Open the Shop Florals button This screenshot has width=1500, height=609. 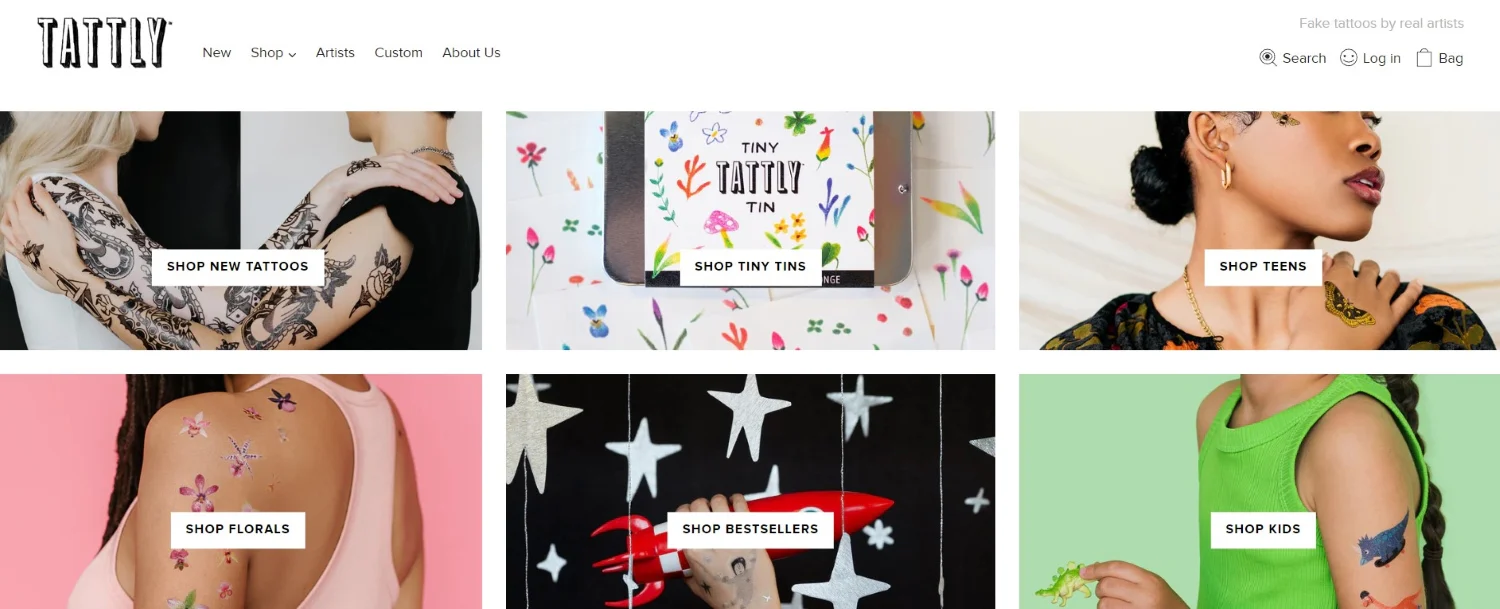tap(237, 529)
